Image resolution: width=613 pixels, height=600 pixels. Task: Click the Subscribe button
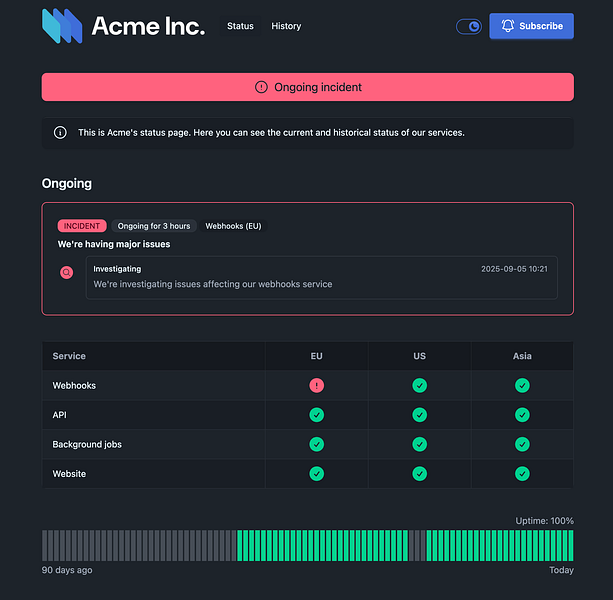tap(531, 26)
